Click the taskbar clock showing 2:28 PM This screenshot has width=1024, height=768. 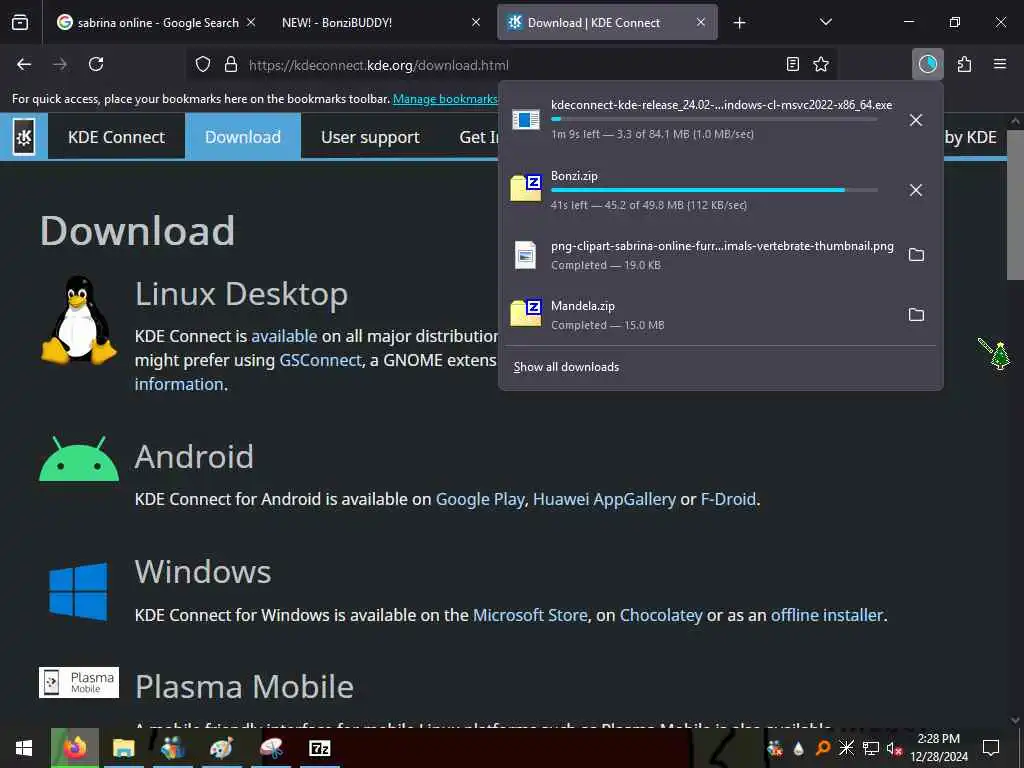tap(939, 748)
